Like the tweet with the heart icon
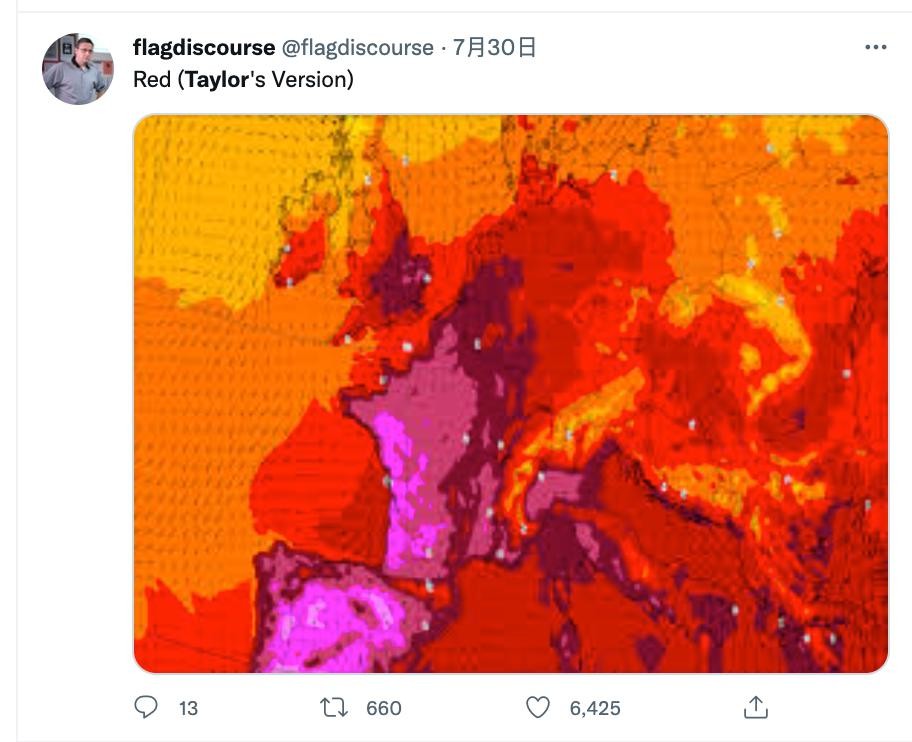Viewport: 912px width, 742px height. point(538,708)
